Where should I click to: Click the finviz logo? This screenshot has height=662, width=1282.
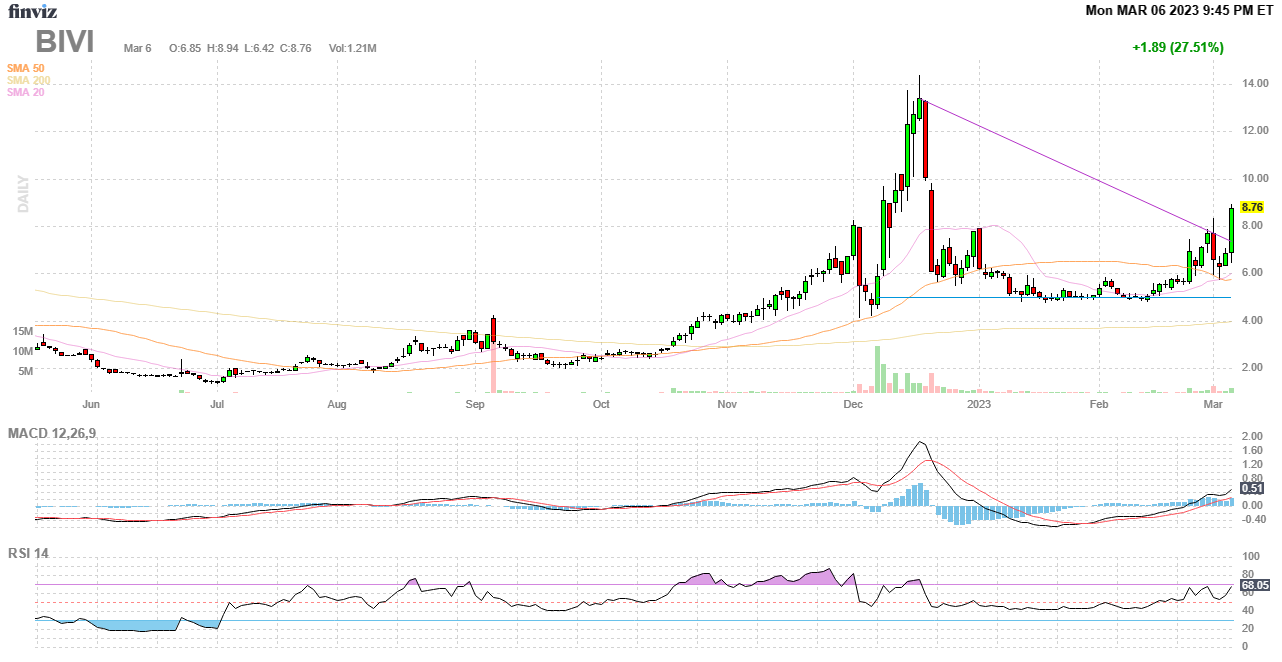[x=32, y=12]
